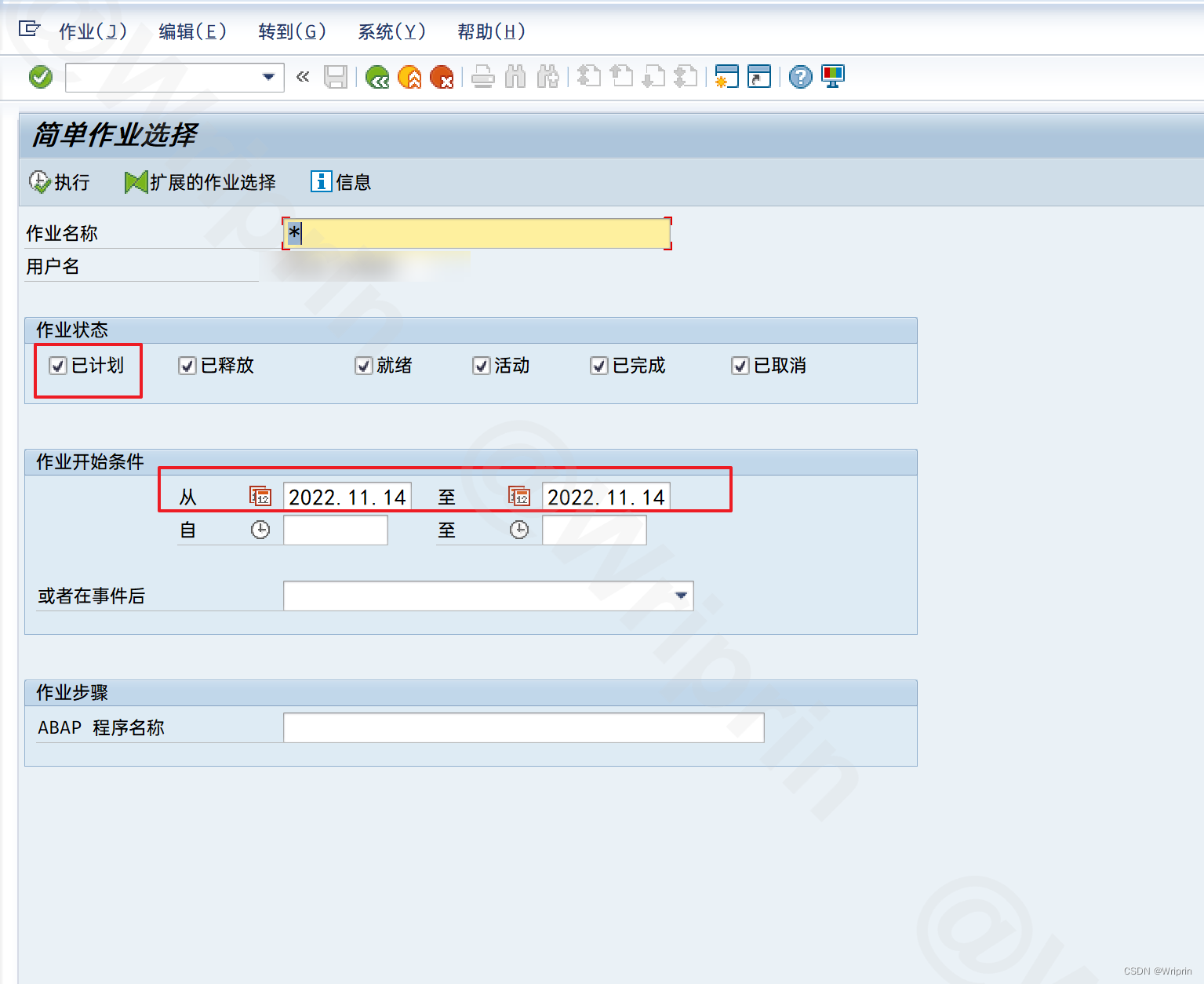Image resolution: width=1204 pixels, height=984 pixels.
Task: Open the clock picker beside 自
Action: [x=260, y=529]
